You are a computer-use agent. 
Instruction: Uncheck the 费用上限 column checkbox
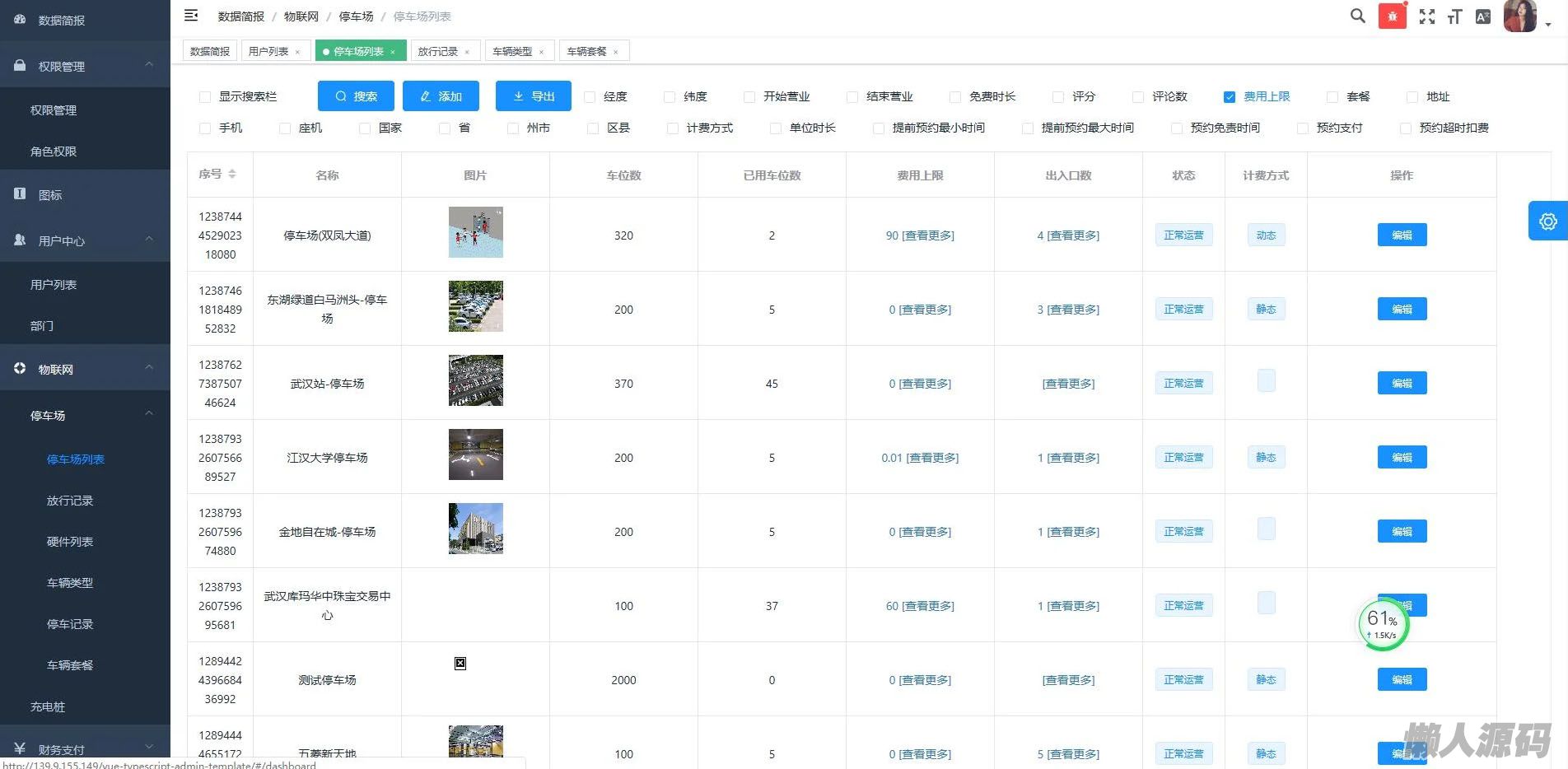(x=1230, y=97)
